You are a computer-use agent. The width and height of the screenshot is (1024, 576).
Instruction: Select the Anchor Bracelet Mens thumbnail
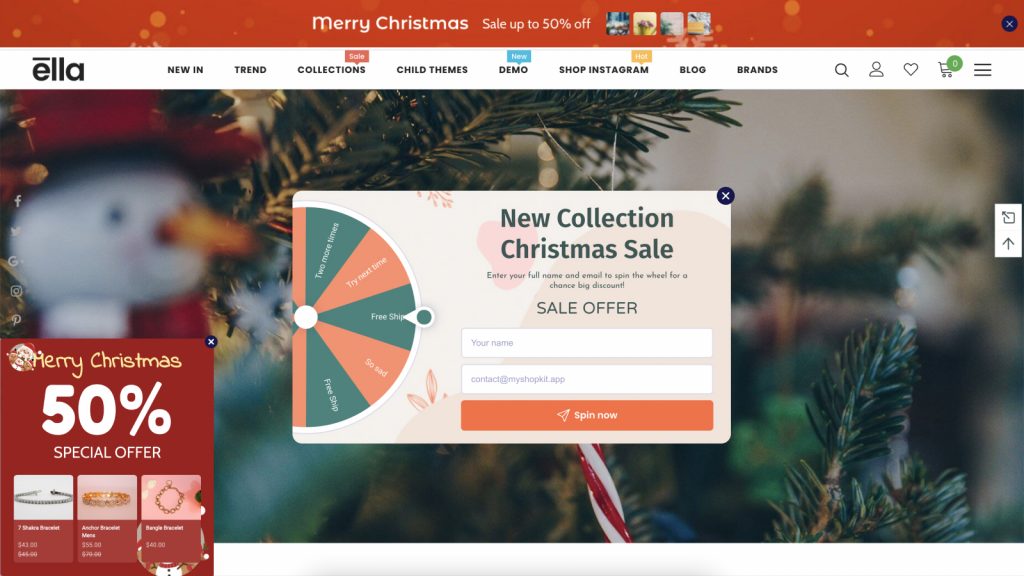[x=107, y=498]
